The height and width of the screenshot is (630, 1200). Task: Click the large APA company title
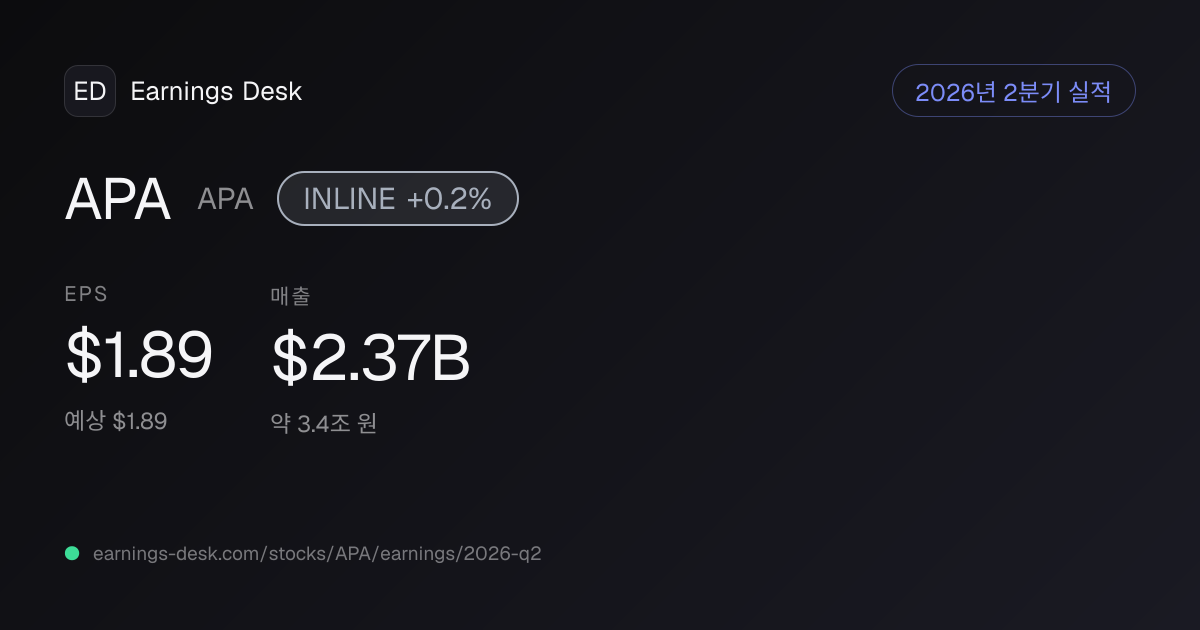point(118,199)
